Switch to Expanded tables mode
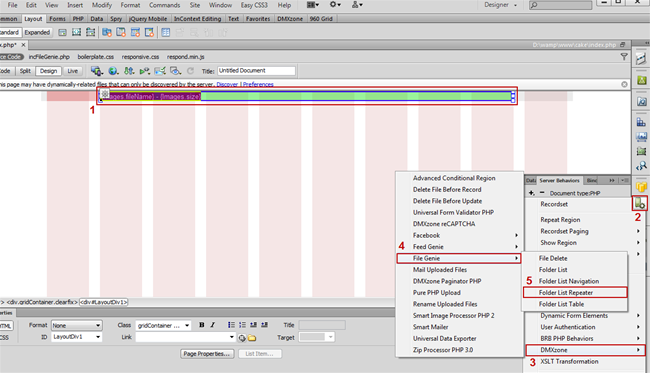Viewport: 650px width, 373px height. pos(37,32)
